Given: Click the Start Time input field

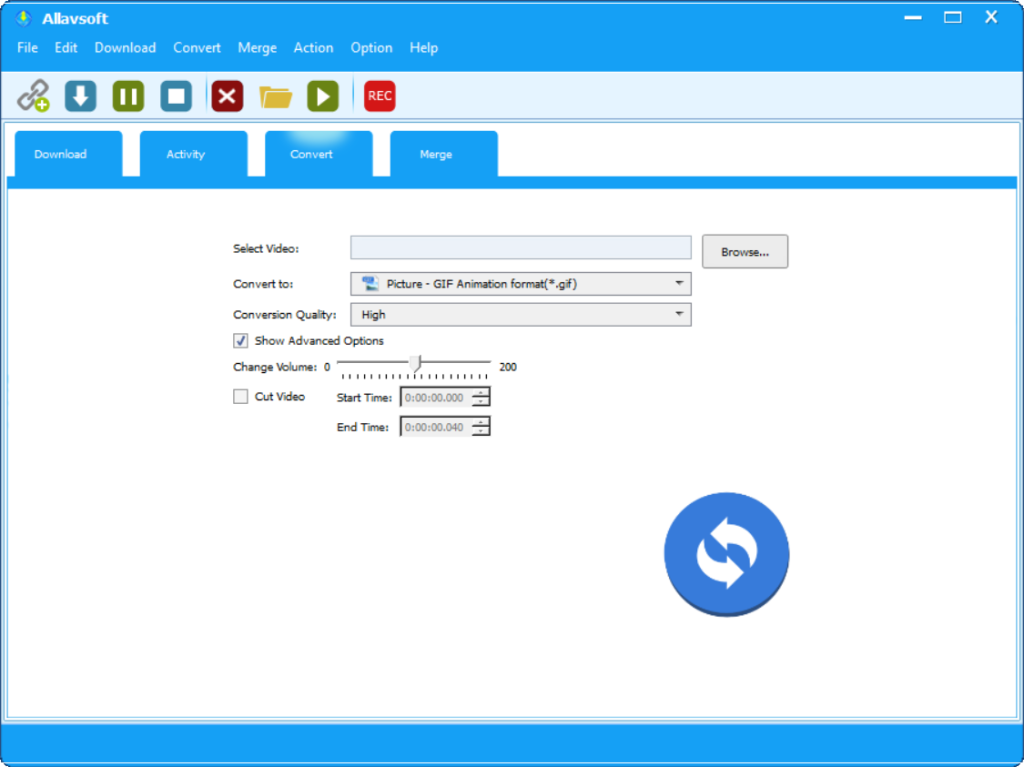Looking at the screenshot, I should [438, 396].
